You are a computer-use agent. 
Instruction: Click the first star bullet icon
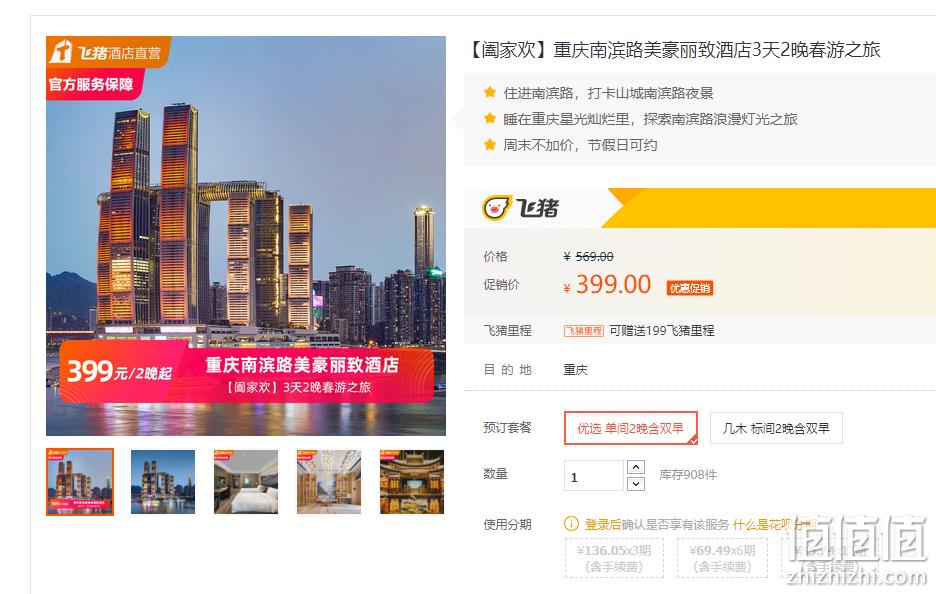pyautogui.click(x=490, y=92)
